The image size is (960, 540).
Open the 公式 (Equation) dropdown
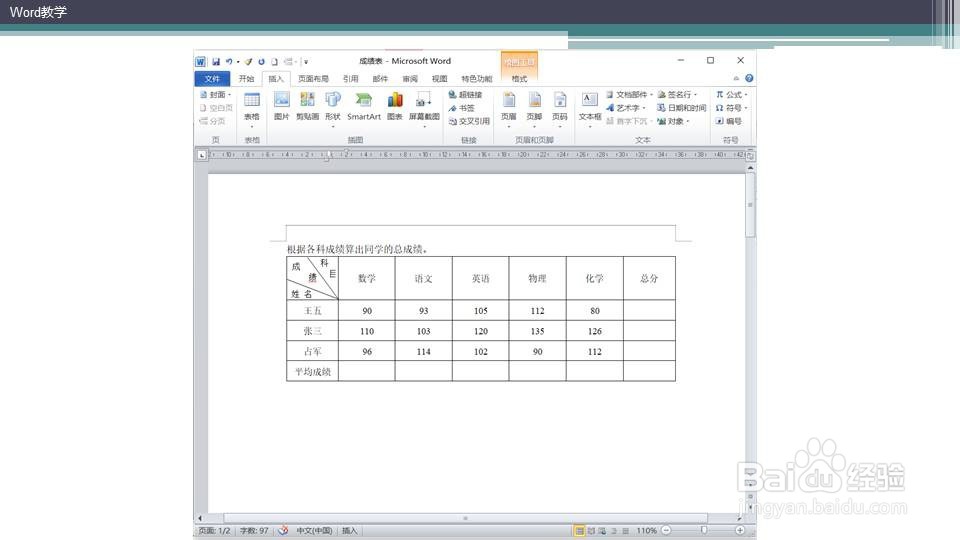click(732, 95)
